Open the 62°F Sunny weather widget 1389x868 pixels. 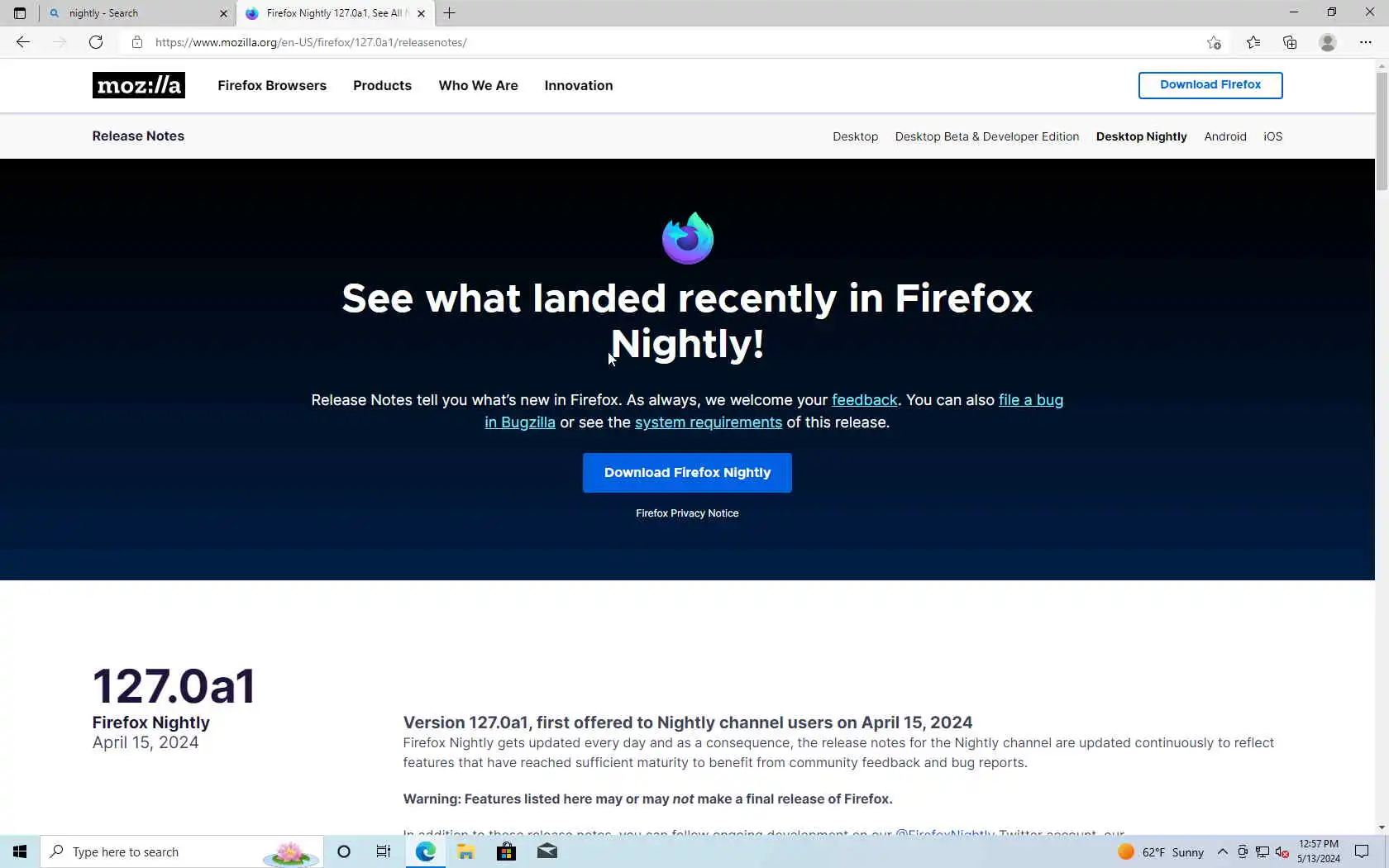click(x=1161, y=851)
